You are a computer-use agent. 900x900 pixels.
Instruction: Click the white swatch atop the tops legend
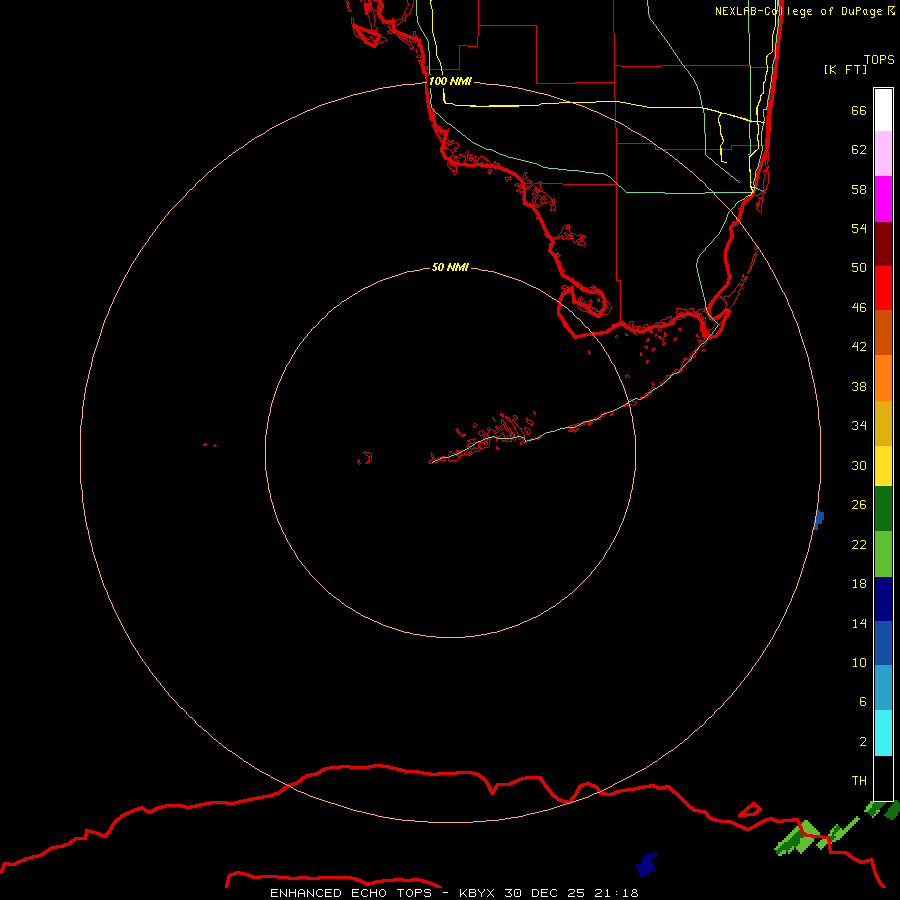(x=883, y=110)
